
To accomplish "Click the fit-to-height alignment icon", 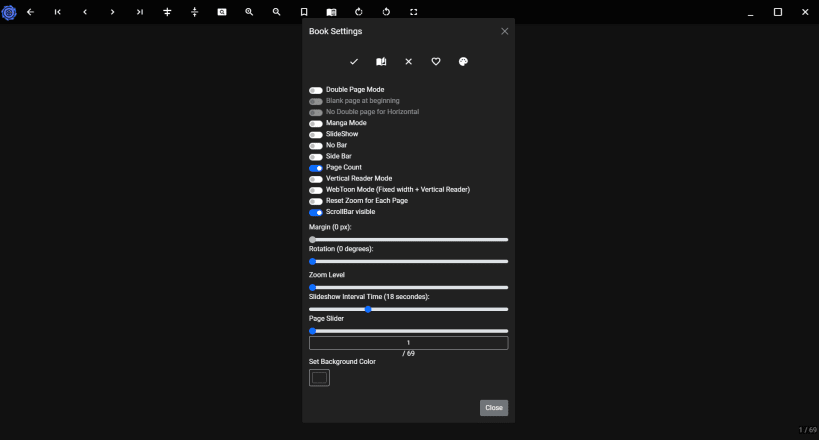I will click(167, 12).
